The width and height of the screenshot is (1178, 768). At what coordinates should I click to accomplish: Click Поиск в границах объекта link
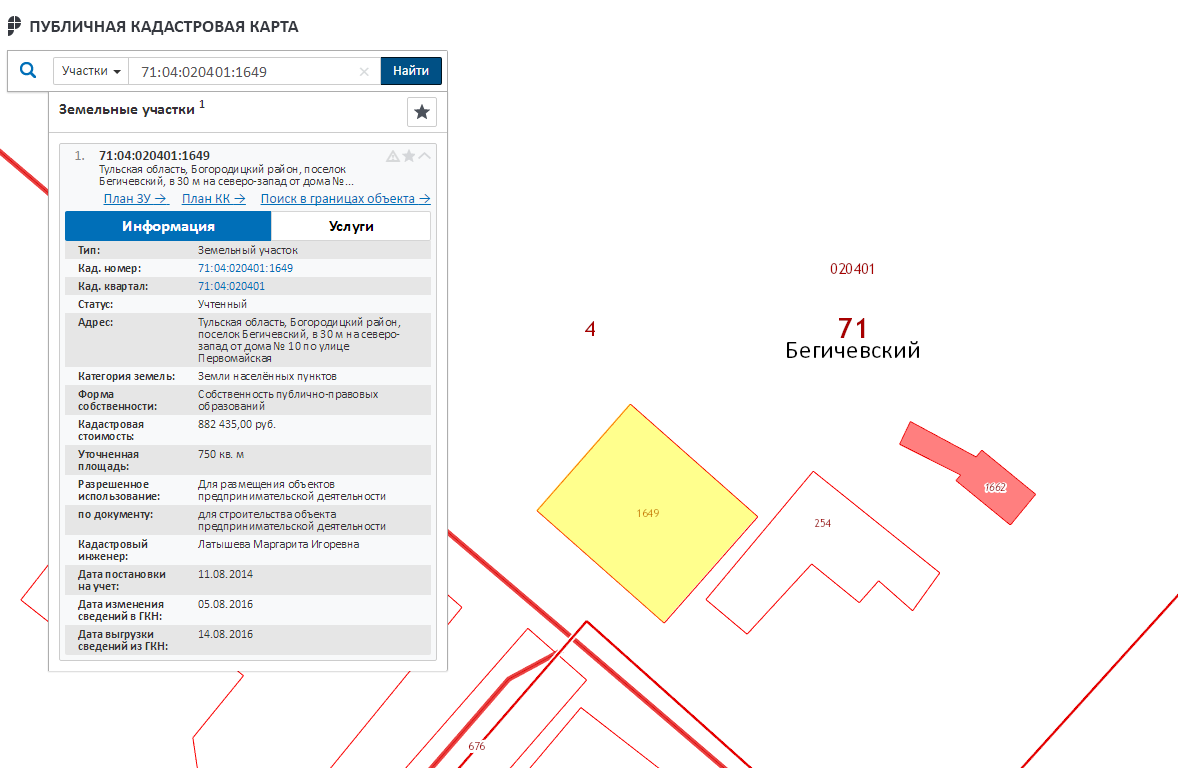(345, 199)
